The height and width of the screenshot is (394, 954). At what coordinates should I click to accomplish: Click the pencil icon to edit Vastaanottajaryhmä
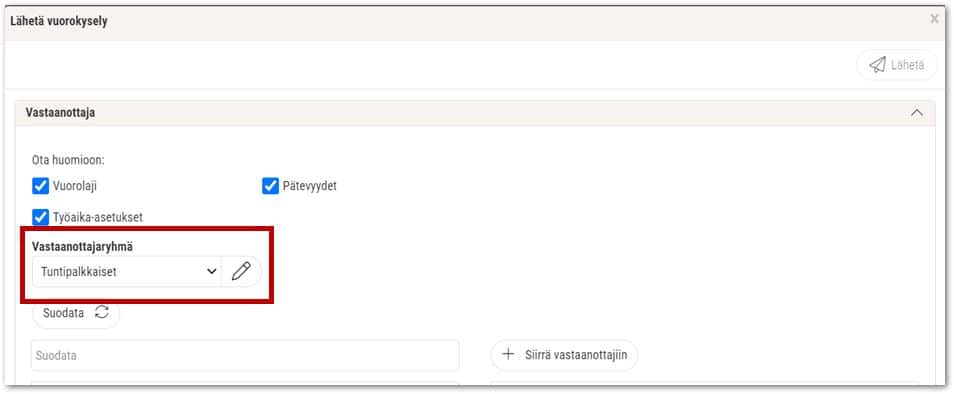(241, 271)
